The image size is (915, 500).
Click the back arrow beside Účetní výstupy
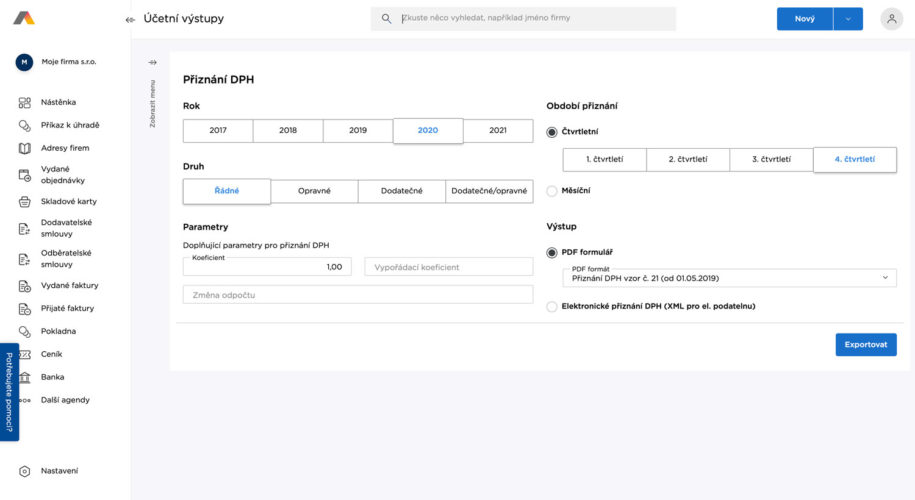tap(130, 19)
